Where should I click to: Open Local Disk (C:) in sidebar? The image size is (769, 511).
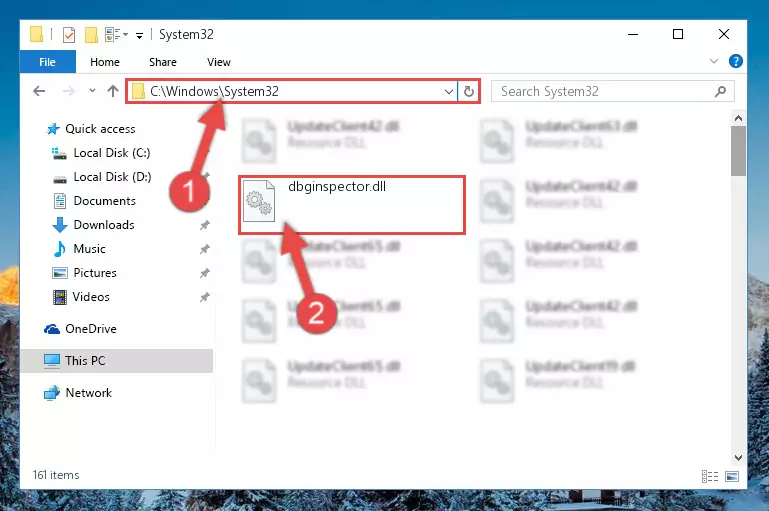pyautogui.click(x=112, y=153)
